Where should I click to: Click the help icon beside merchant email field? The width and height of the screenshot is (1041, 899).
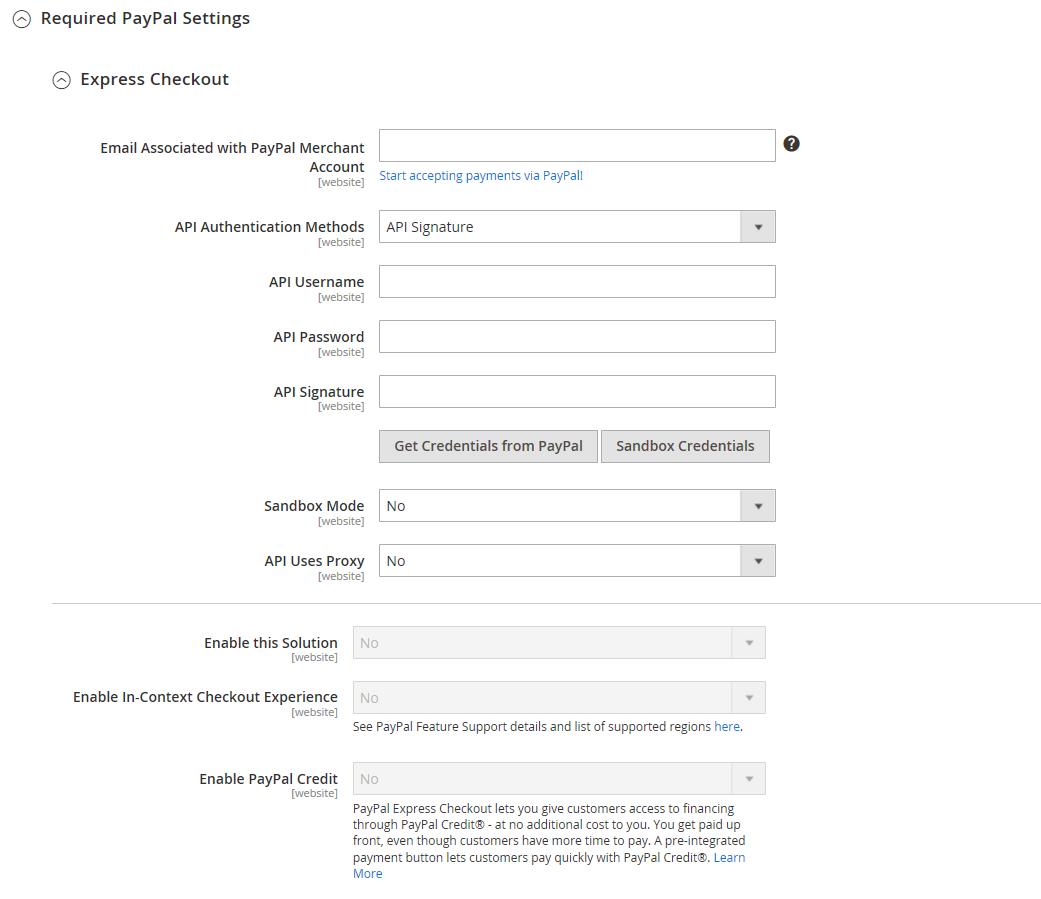(791, 144)
